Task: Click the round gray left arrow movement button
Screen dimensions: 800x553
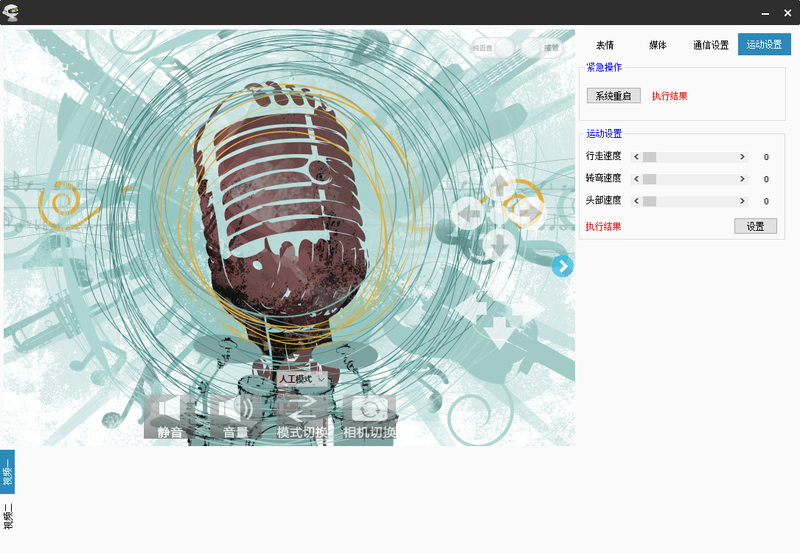Action: tap(468, 213)
